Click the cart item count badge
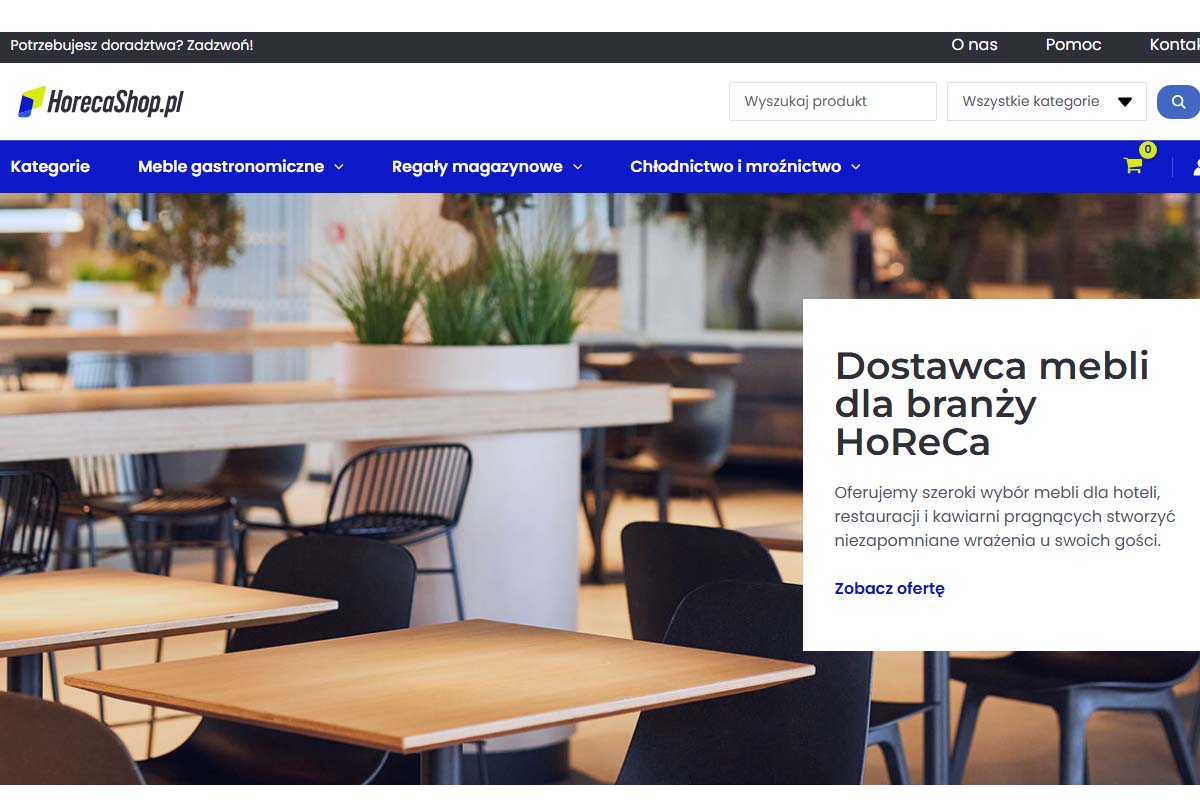 1148,150
